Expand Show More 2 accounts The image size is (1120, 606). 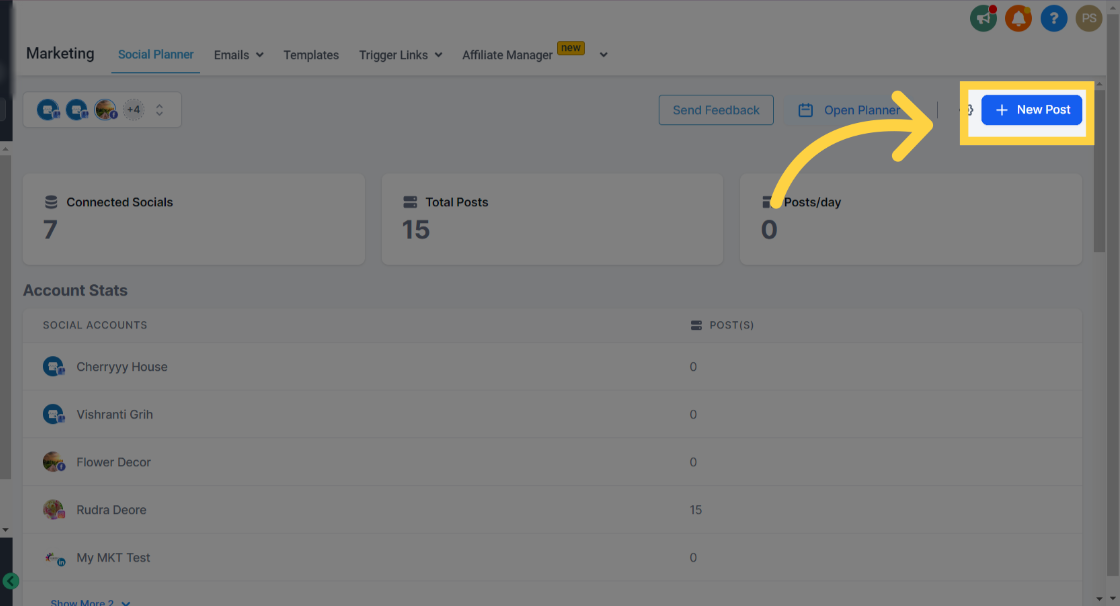coord(90,602)
